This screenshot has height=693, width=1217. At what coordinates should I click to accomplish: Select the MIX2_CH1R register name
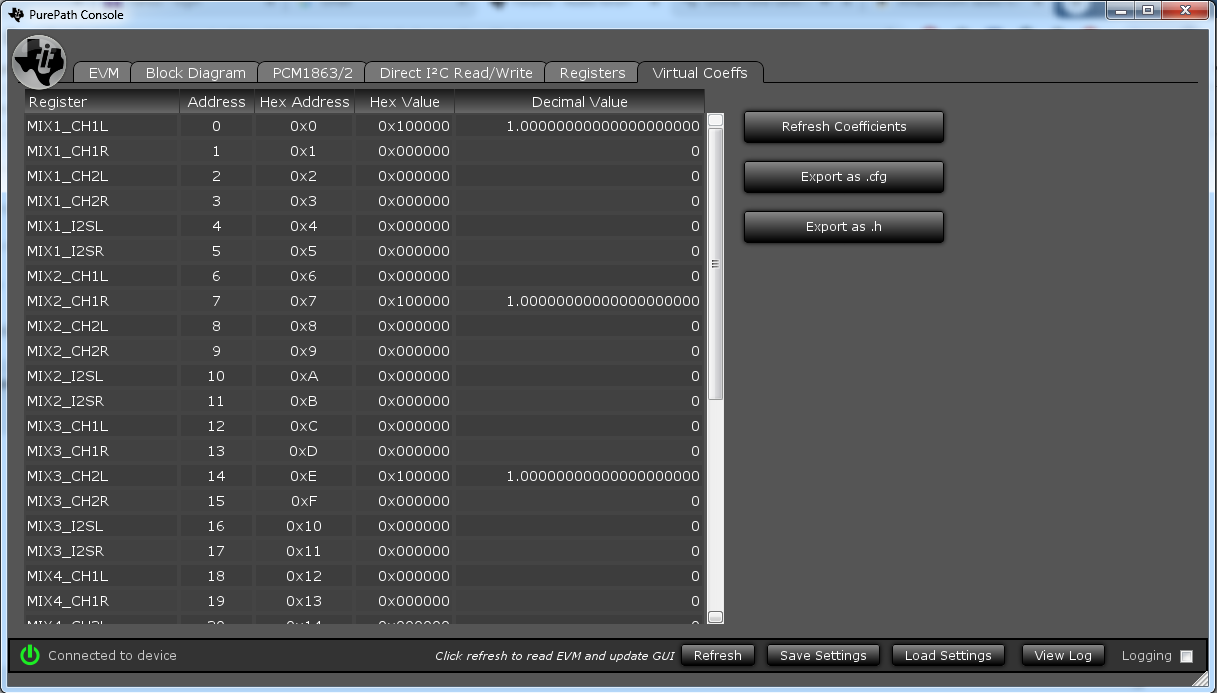pyautogui.click(x=68, y=301)
